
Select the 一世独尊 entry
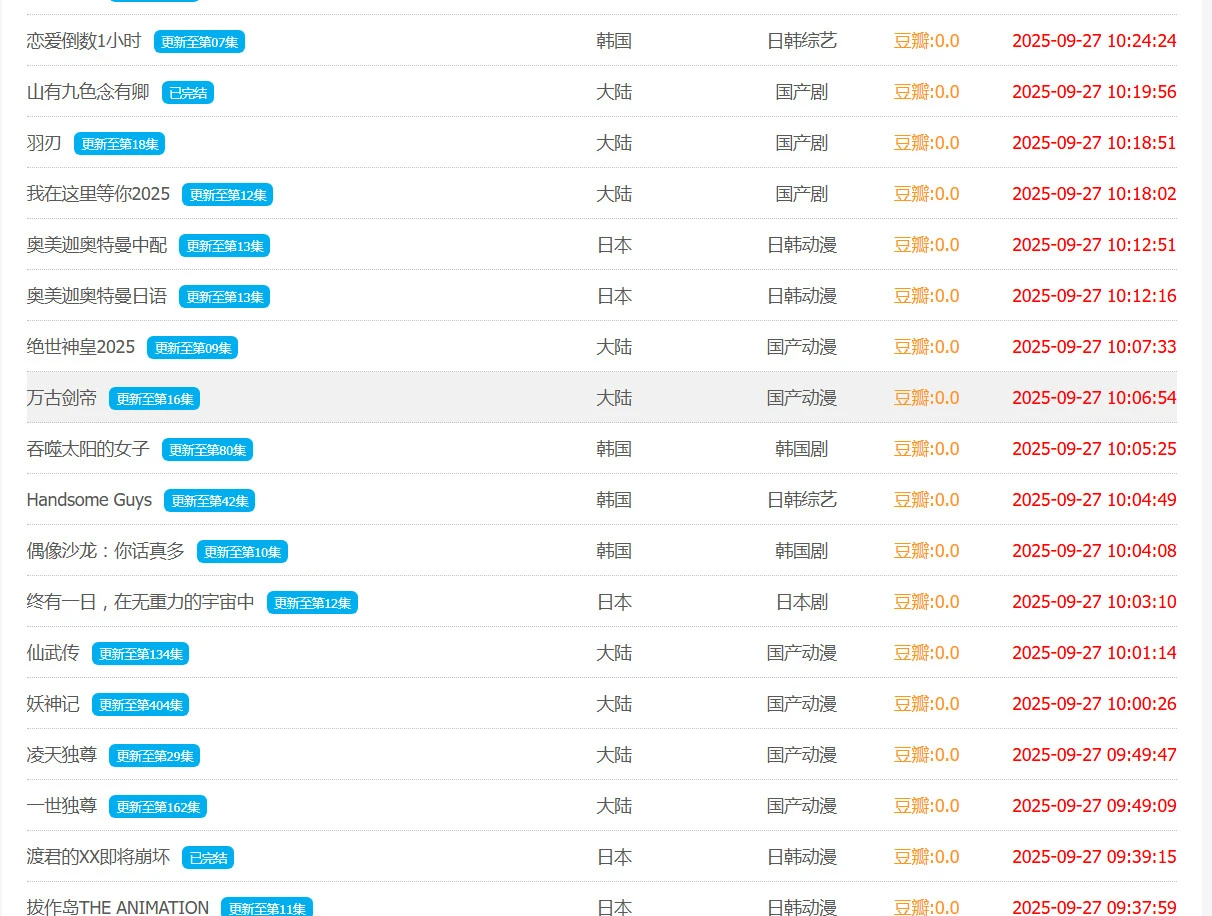point(62,806)
